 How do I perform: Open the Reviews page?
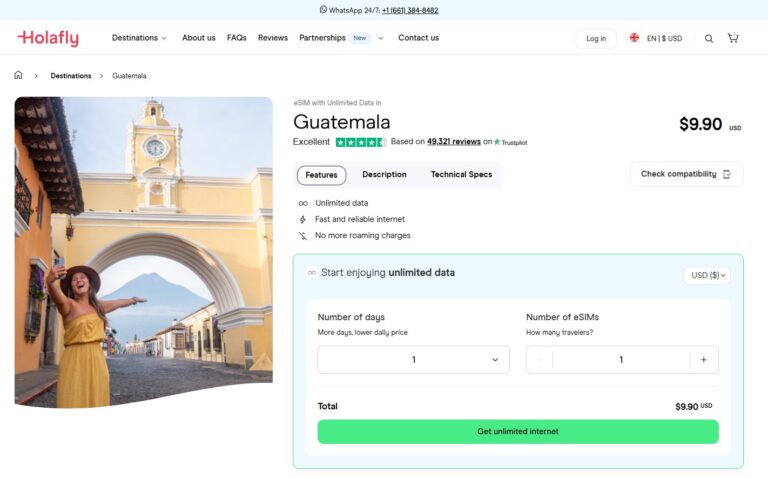[273, 38]
